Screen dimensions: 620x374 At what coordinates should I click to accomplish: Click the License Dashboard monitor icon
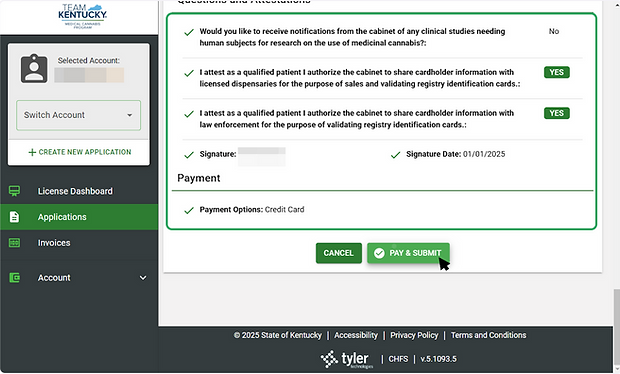(x=15, y=191)
